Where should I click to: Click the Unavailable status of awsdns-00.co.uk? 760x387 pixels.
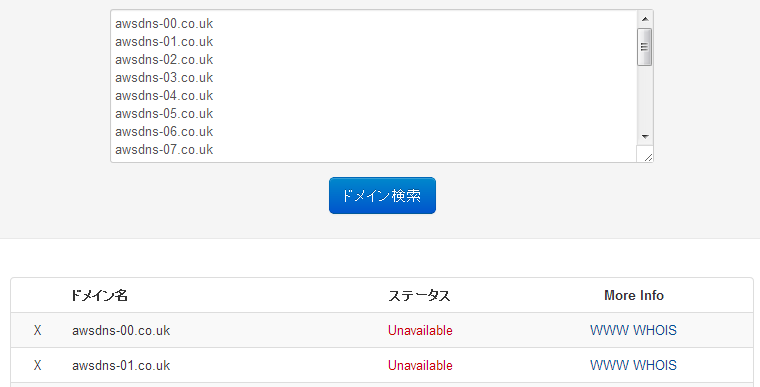pos(420,330)
